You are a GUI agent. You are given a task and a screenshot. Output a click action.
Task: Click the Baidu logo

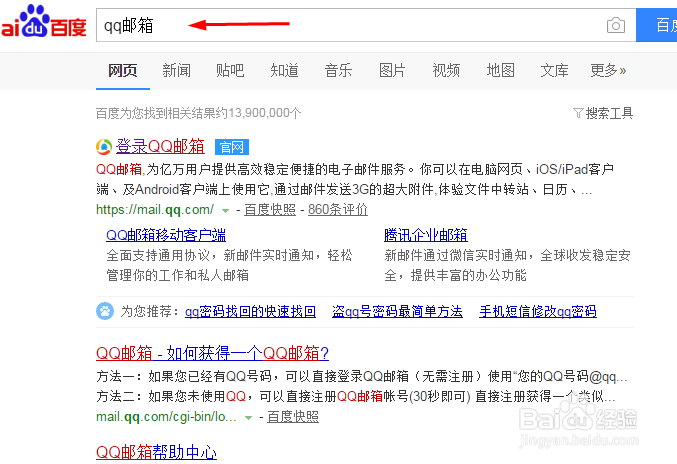click(43, 21)
